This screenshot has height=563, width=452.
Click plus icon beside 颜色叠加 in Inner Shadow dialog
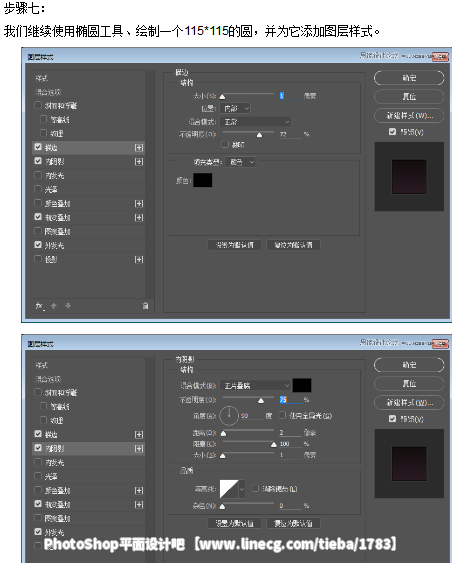pyautogui.click(x=139, y=490)
